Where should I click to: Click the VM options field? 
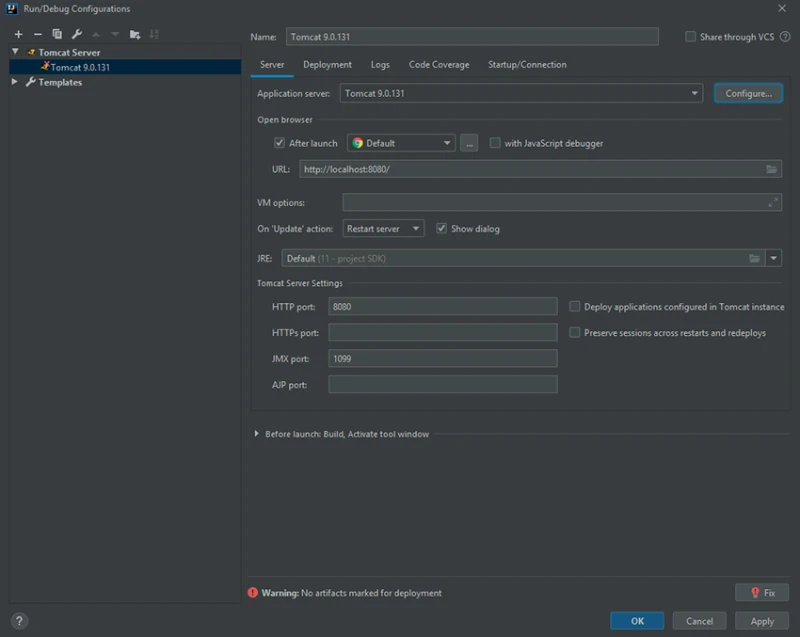[x=562, y=202]
